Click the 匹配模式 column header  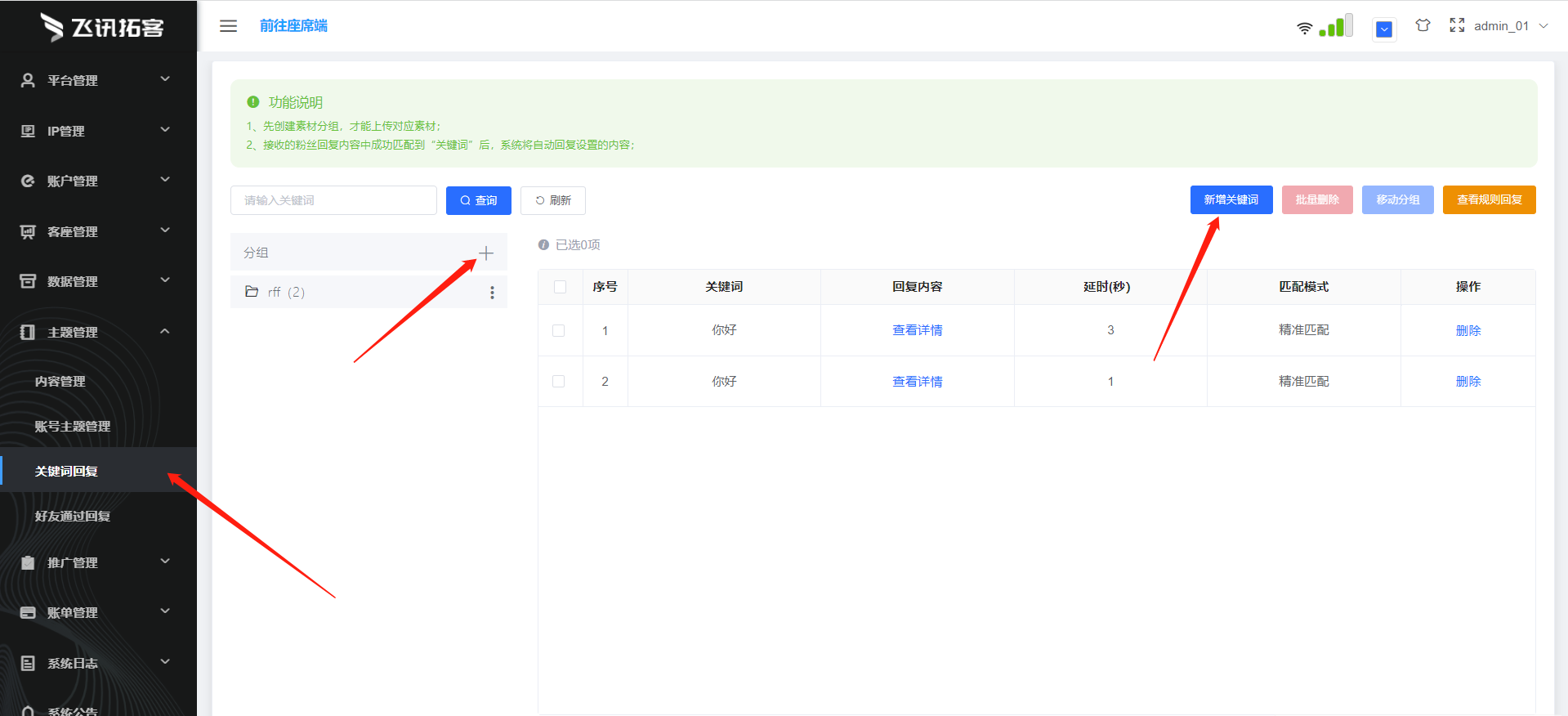click(x=1304, y=287)
